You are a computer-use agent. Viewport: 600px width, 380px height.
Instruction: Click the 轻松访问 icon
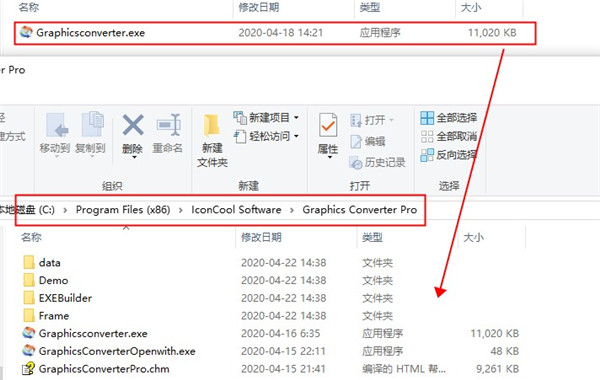pos(240,137)
